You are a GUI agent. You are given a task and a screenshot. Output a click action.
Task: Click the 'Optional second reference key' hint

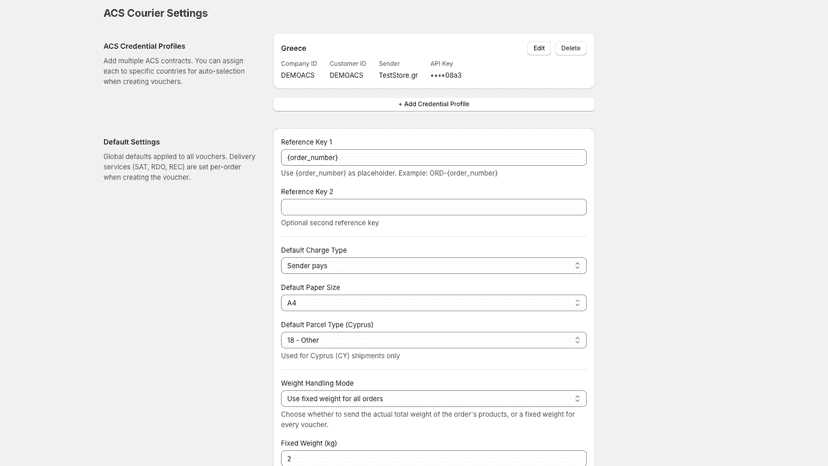pyautogui.click(x=330, y=223)
